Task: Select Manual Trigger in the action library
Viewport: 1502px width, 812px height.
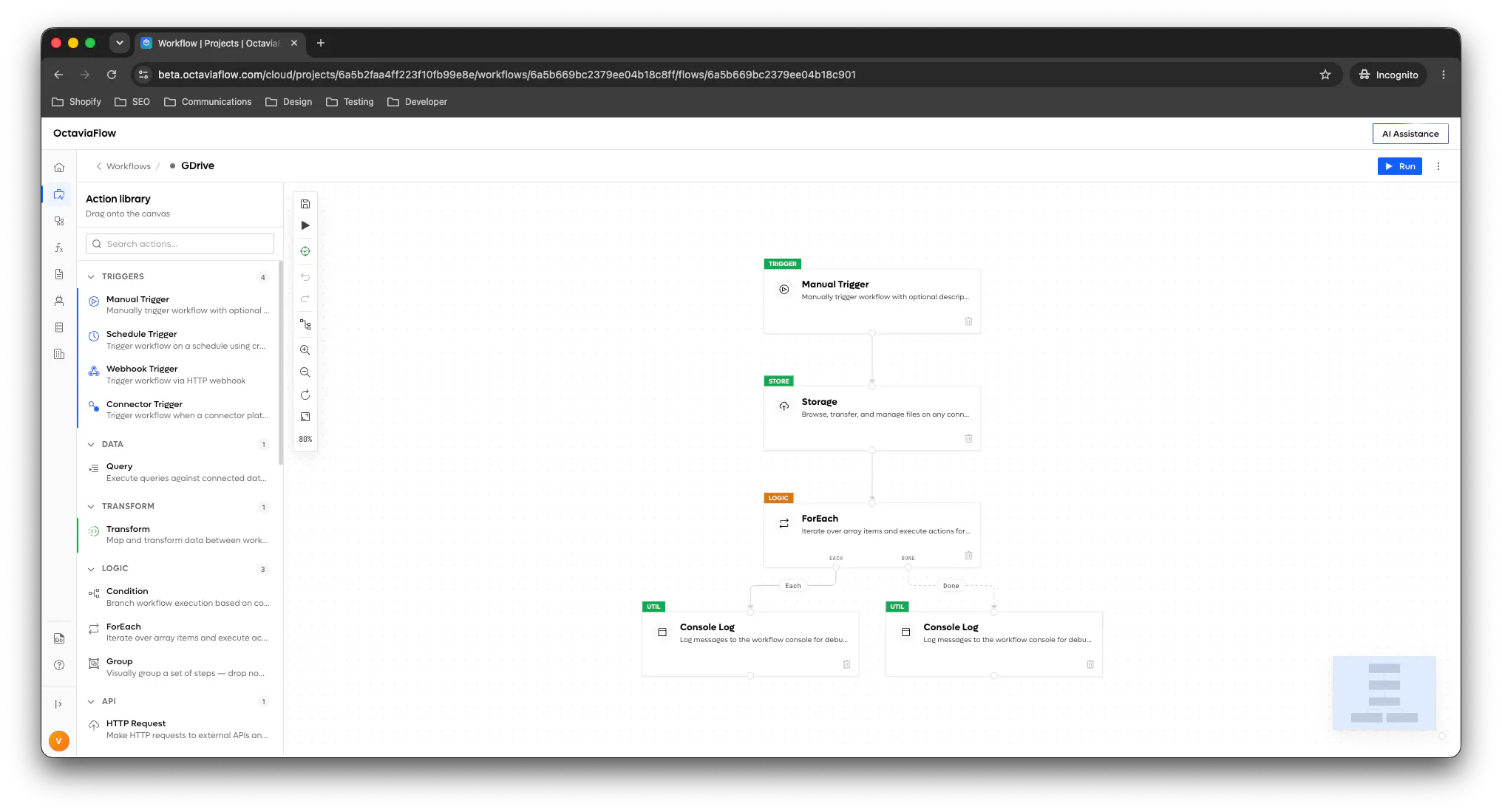Action: tap(180, 304)
